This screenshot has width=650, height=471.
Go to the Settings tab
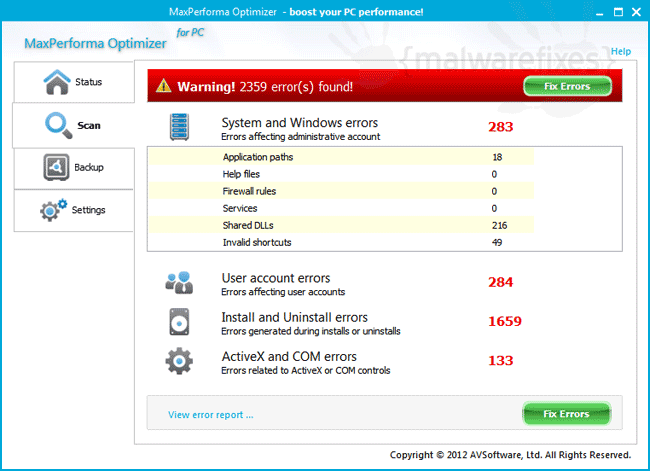[74, 210]
